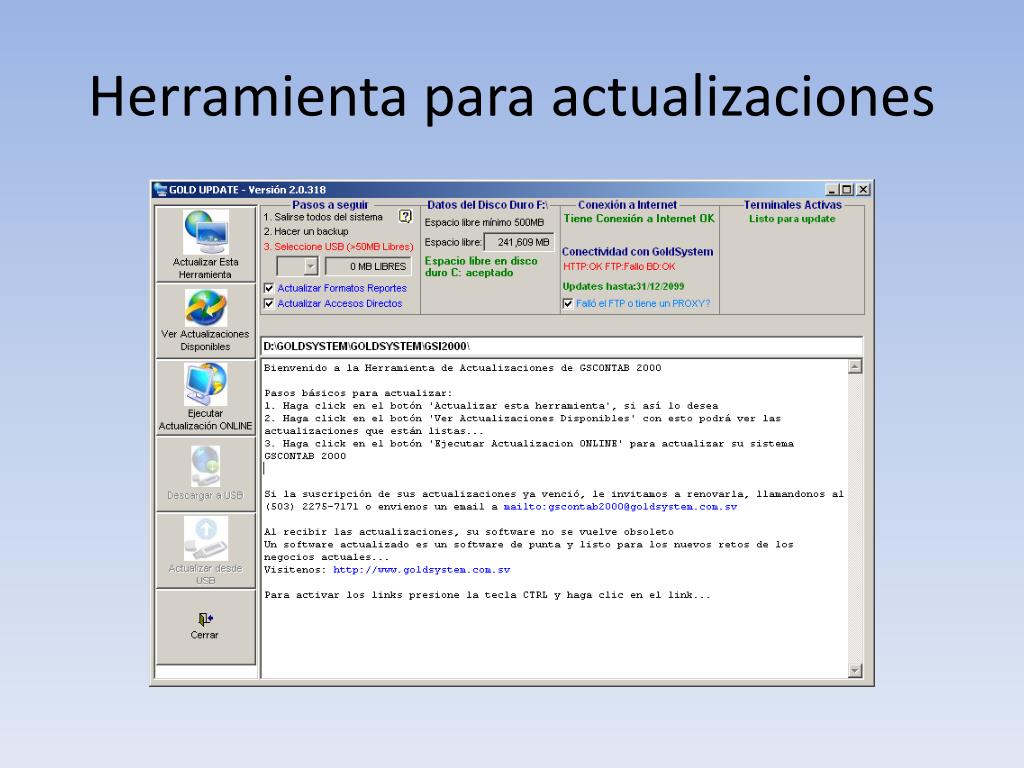The width and height of the screenshot is (1024, 768).
Task: Click '2. Hacer un backup' step
Action: (306, 231)
